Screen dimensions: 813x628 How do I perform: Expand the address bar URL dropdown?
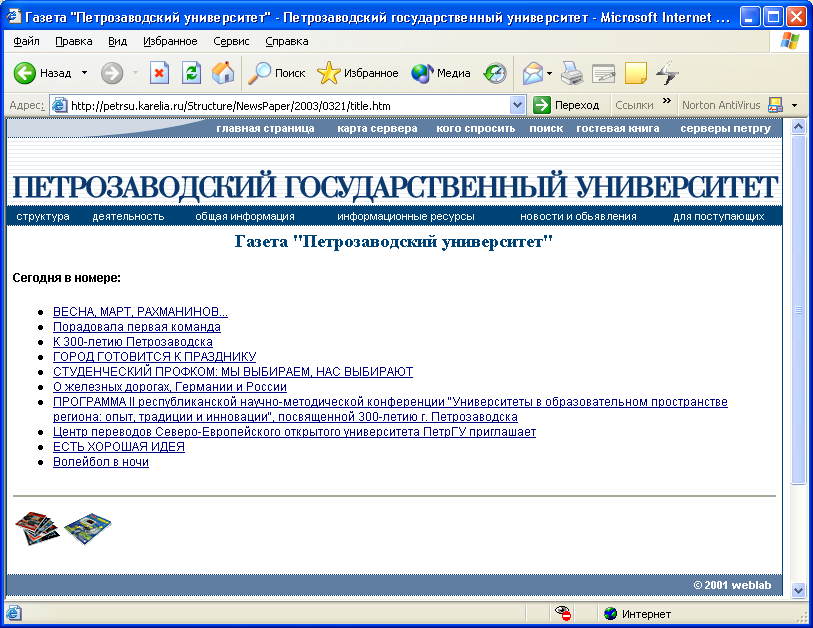tap(517, 105)
